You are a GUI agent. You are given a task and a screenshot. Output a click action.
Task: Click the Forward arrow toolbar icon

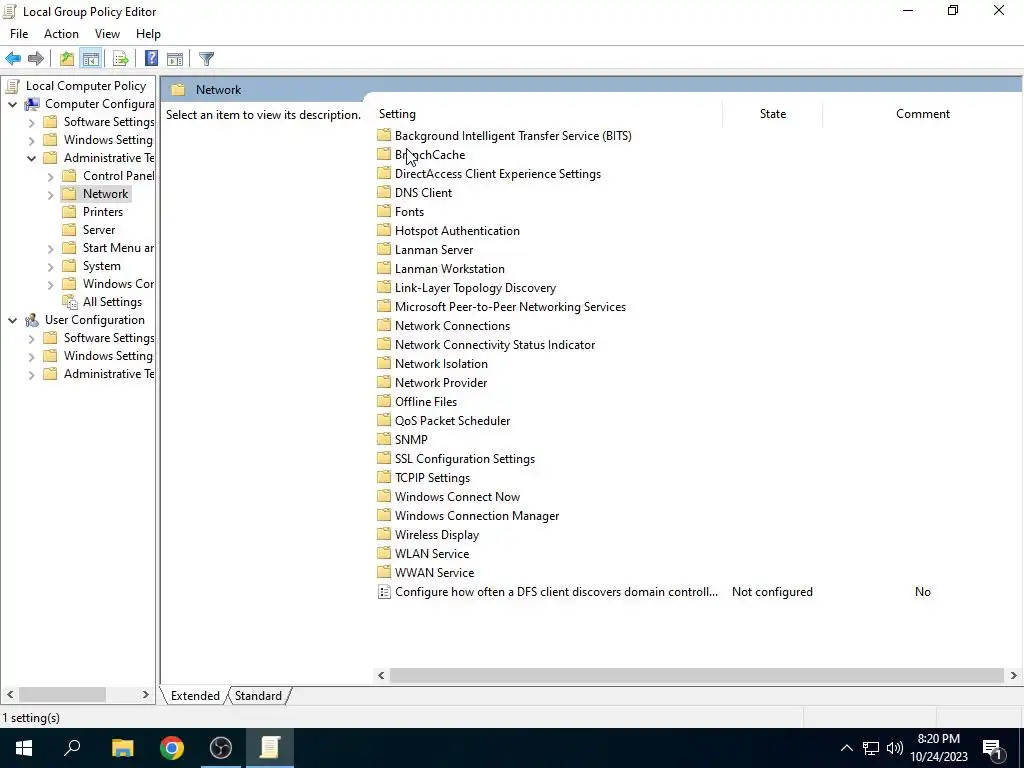[x=36, y=59]
